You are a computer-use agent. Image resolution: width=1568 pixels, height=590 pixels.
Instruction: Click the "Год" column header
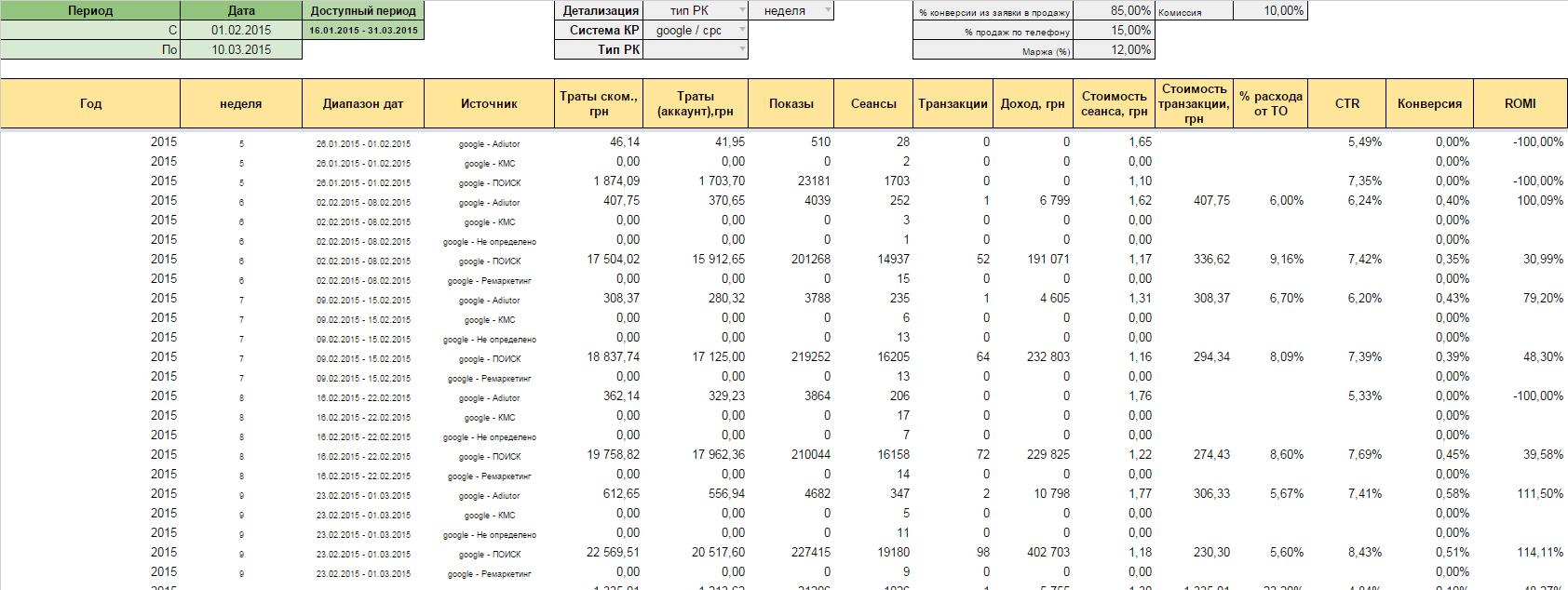(x=90, y=103)
